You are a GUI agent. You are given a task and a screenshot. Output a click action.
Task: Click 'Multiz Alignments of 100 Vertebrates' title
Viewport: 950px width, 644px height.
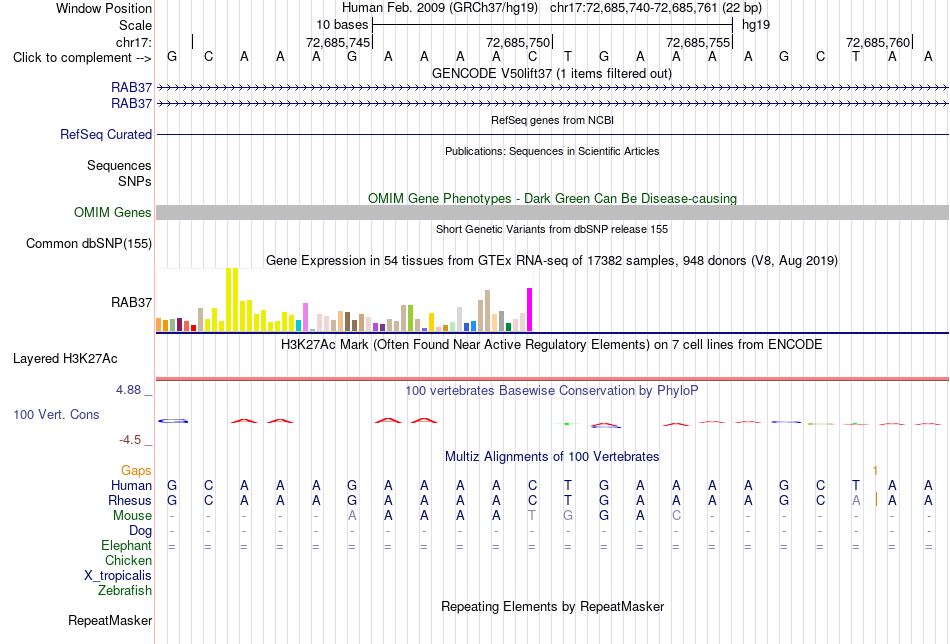pos(552,457)
